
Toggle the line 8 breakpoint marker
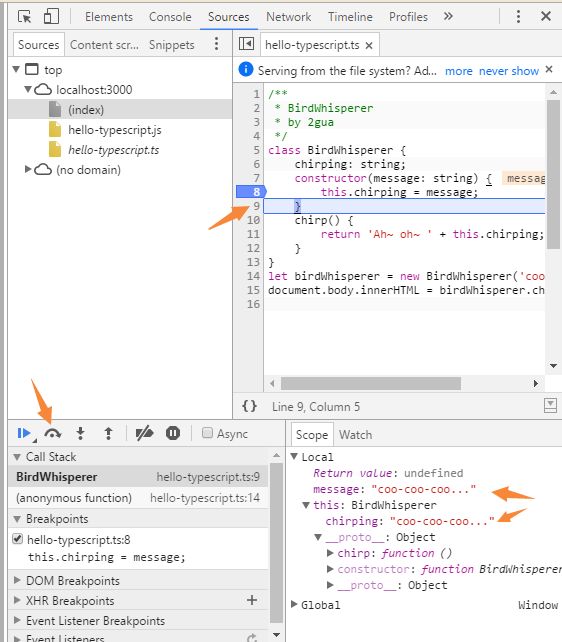click(251, 192)
